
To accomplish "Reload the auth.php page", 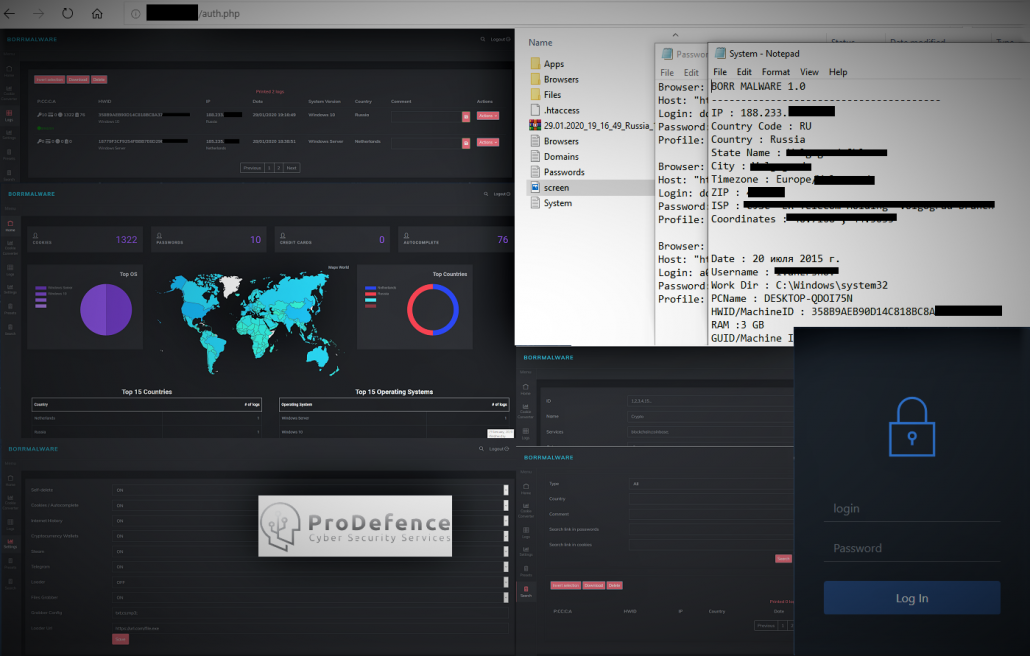I will [x=68, y=13].
